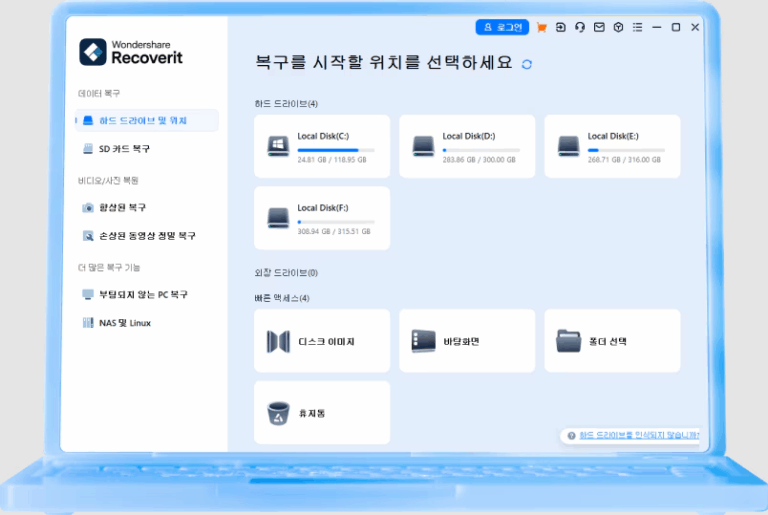Click the Wondershare Recoverit logo
The width and height of the screenshot is (768, 515).
[x=131, y=52]
